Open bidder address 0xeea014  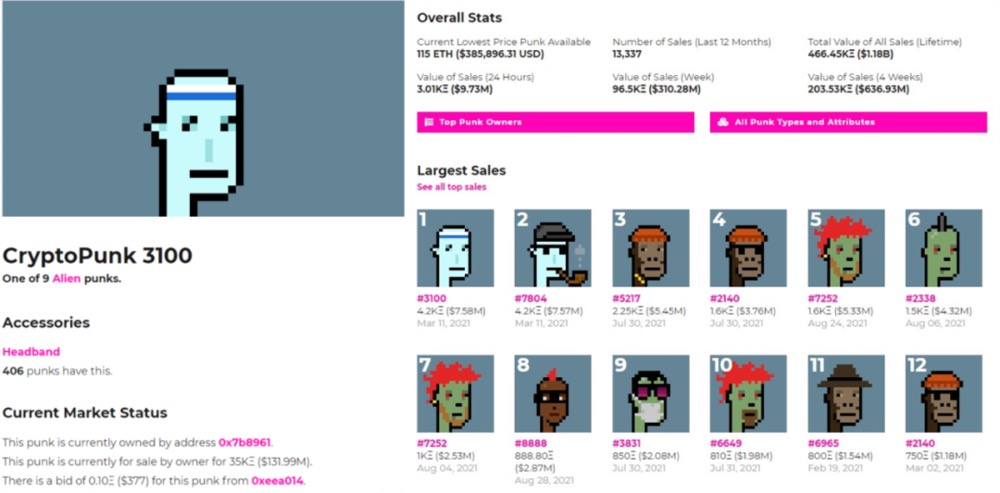[x=277, y=480]
